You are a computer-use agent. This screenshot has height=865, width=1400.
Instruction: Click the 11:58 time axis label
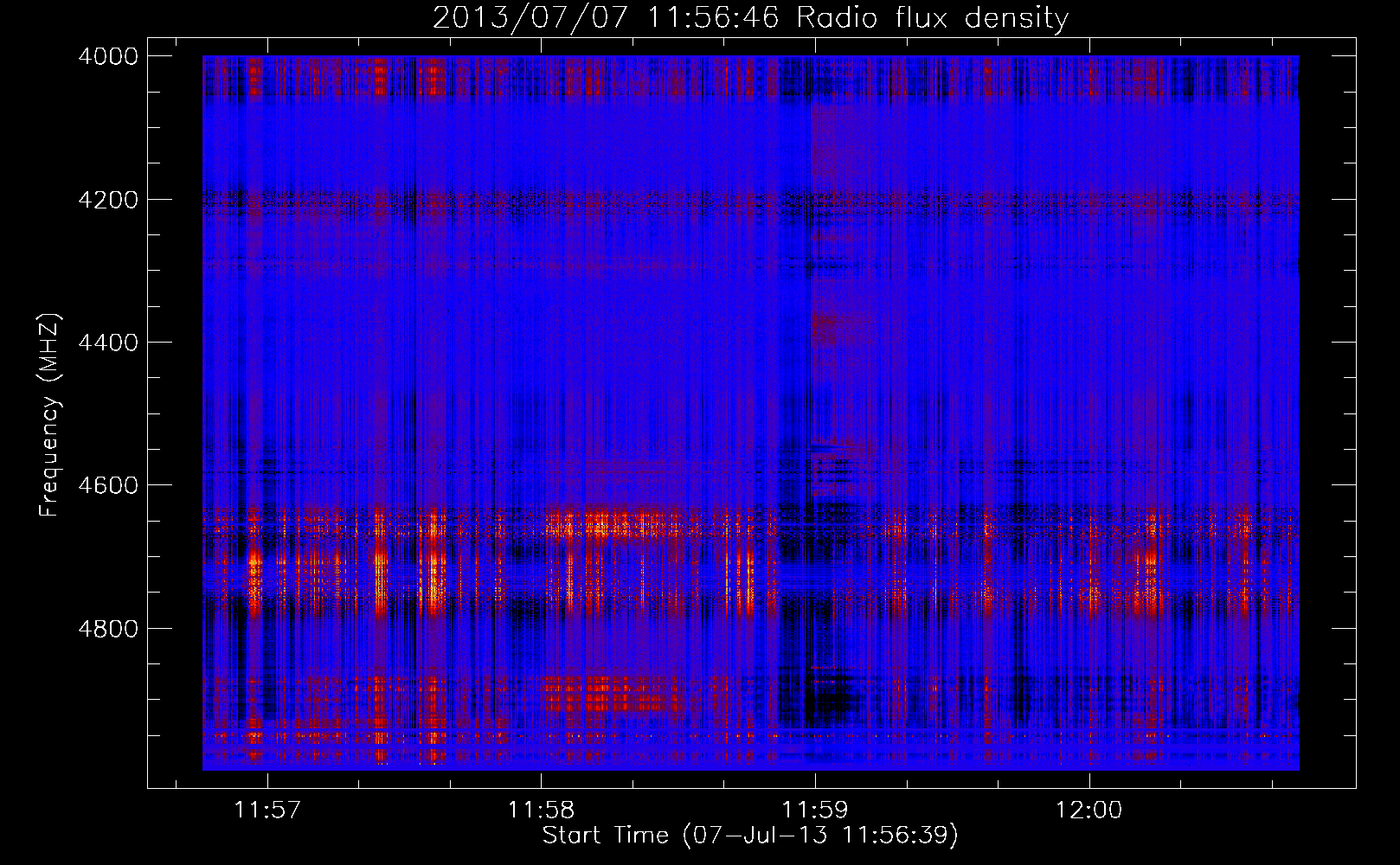[x=541, y=810]
